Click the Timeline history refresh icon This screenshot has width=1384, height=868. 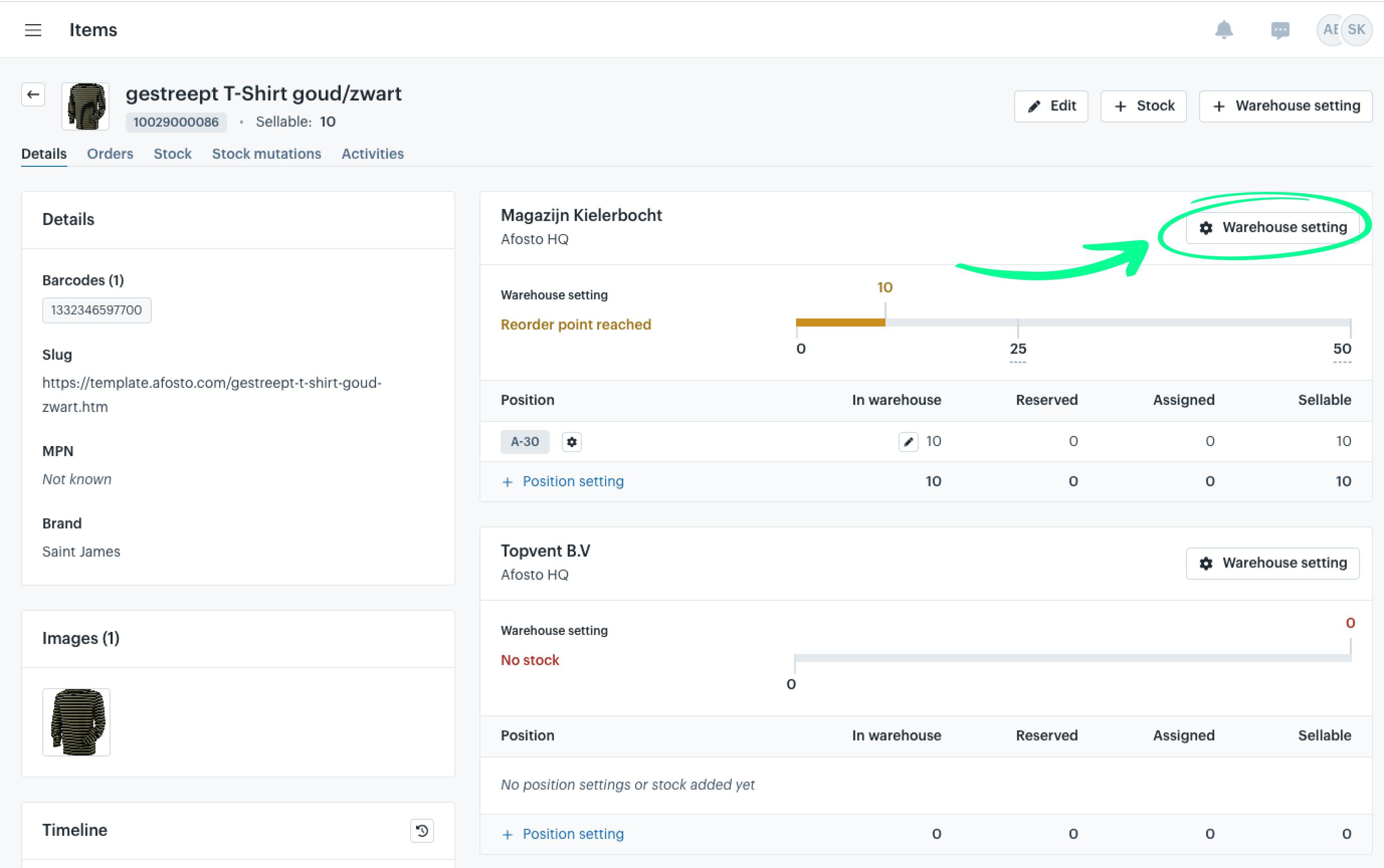pyautogui.click(x=422, y=830)
